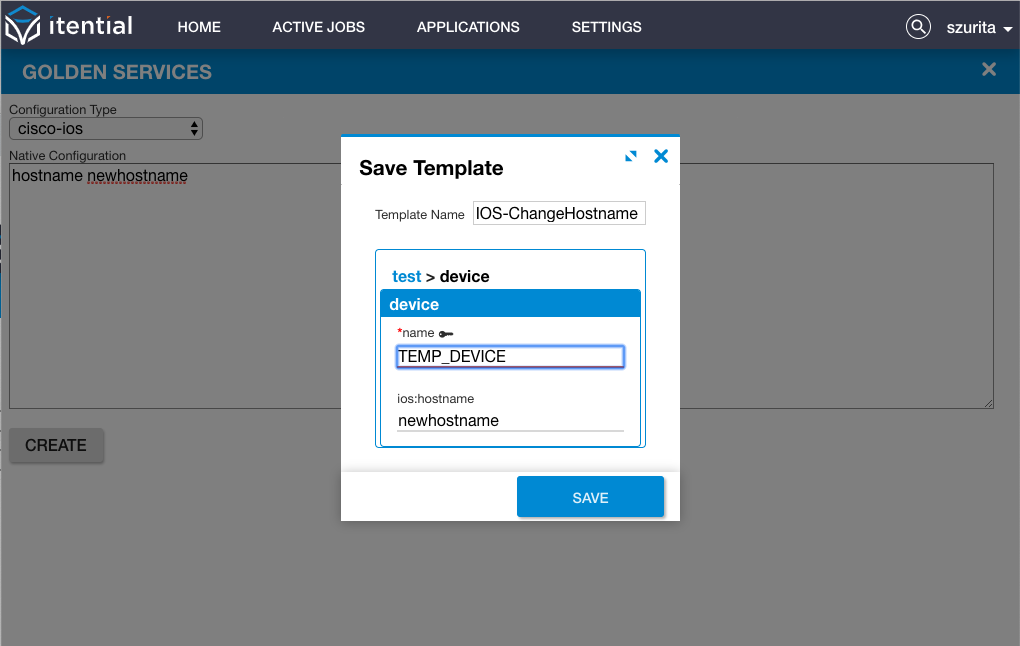Open the ACTIVE JOBS menu
This screenshot has height=646, width=1020.
[318, 27]
